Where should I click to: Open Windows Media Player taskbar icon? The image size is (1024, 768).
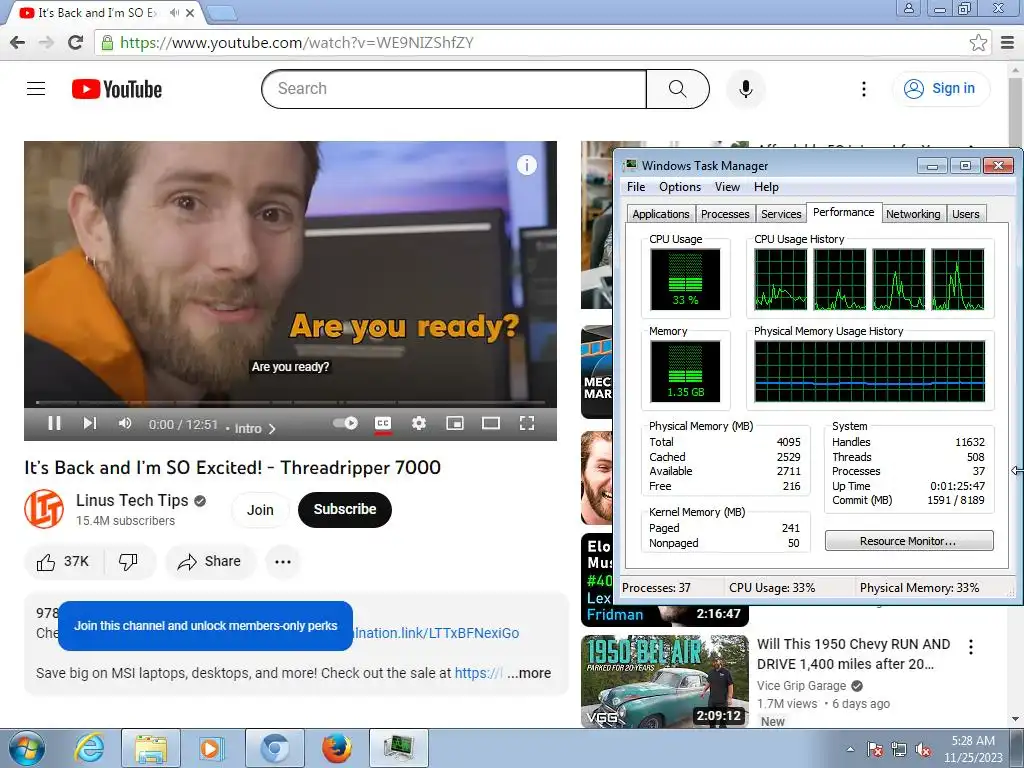pyautogui.click(x=210, y=748)
